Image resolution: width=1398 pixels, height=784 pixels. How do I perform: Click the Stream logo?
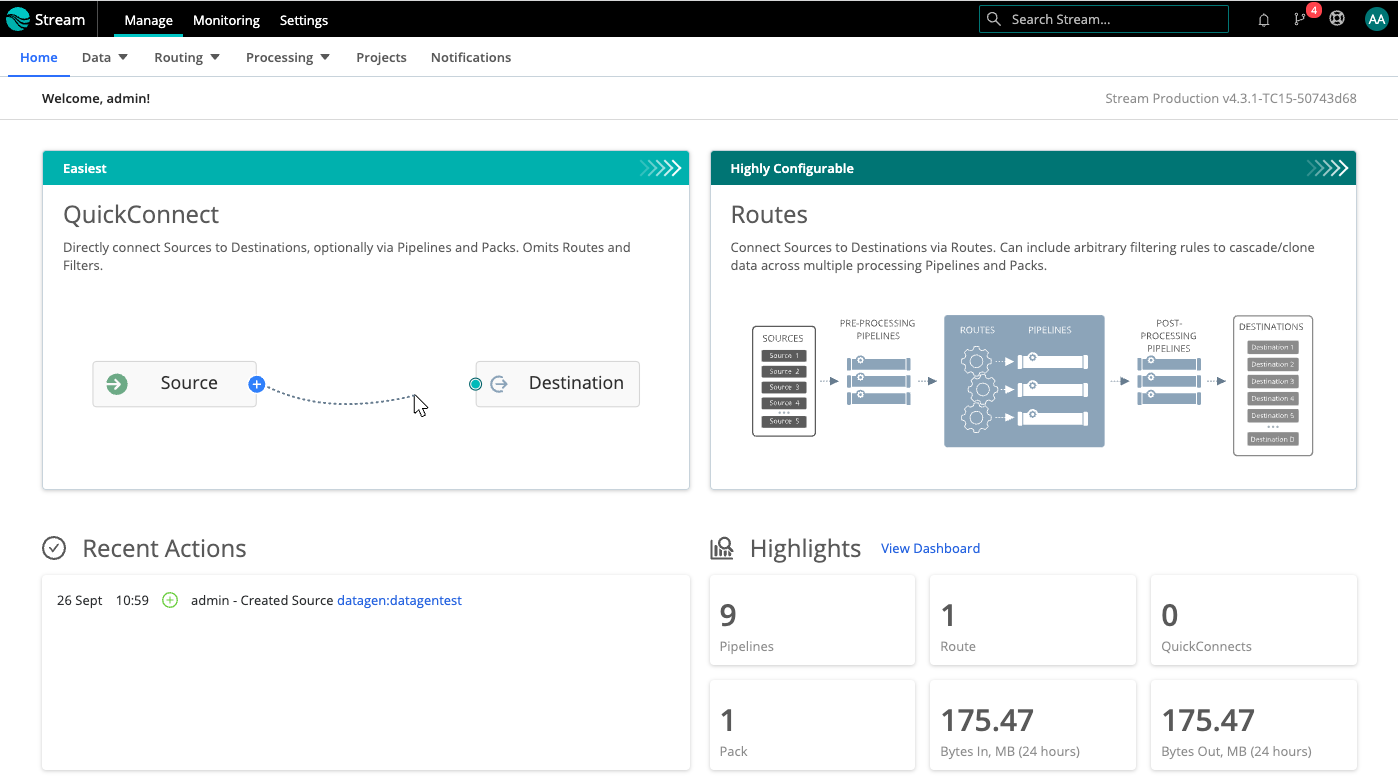tap(44, 19)
